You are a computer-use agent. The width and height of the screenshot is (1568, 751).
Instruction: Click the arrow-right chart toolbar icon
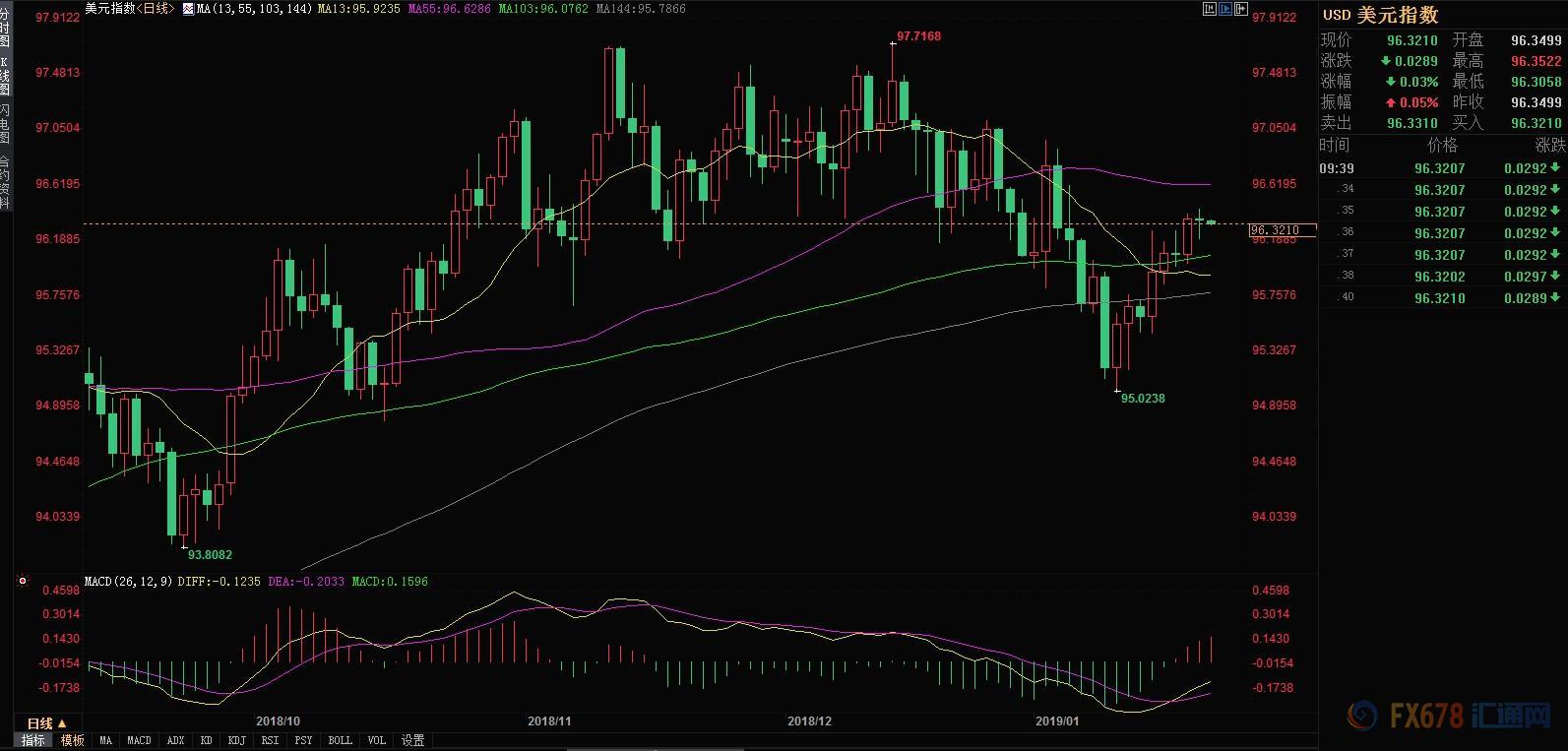[x=1241, y=9]
